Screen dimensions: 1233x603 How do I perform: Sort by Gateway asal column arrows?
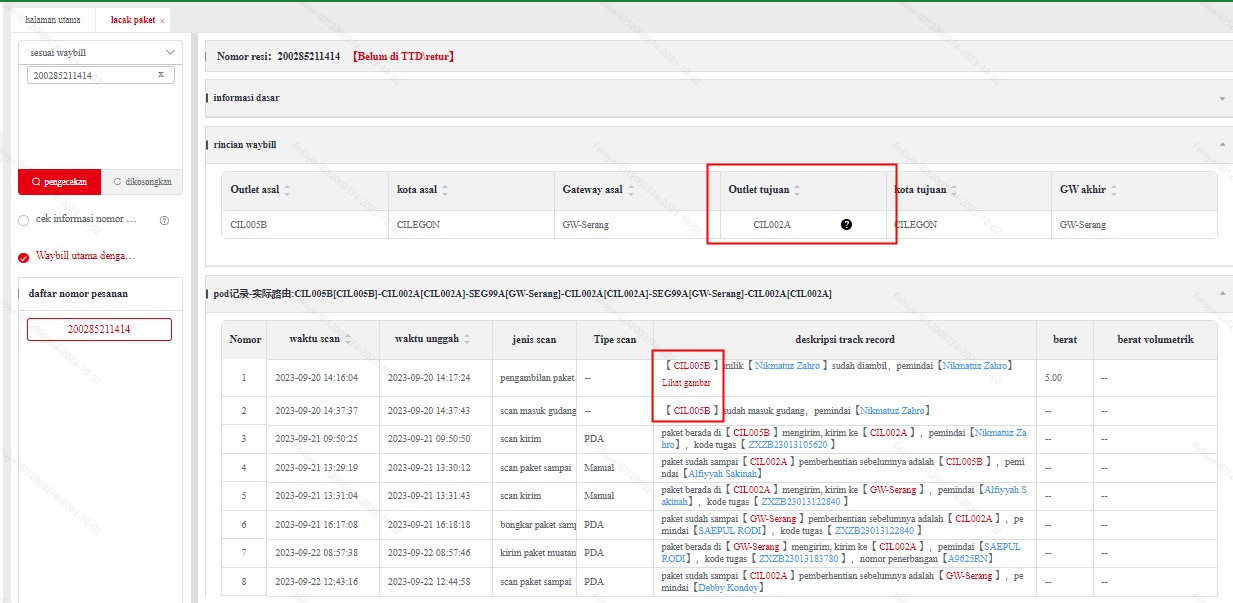point(630,190)
